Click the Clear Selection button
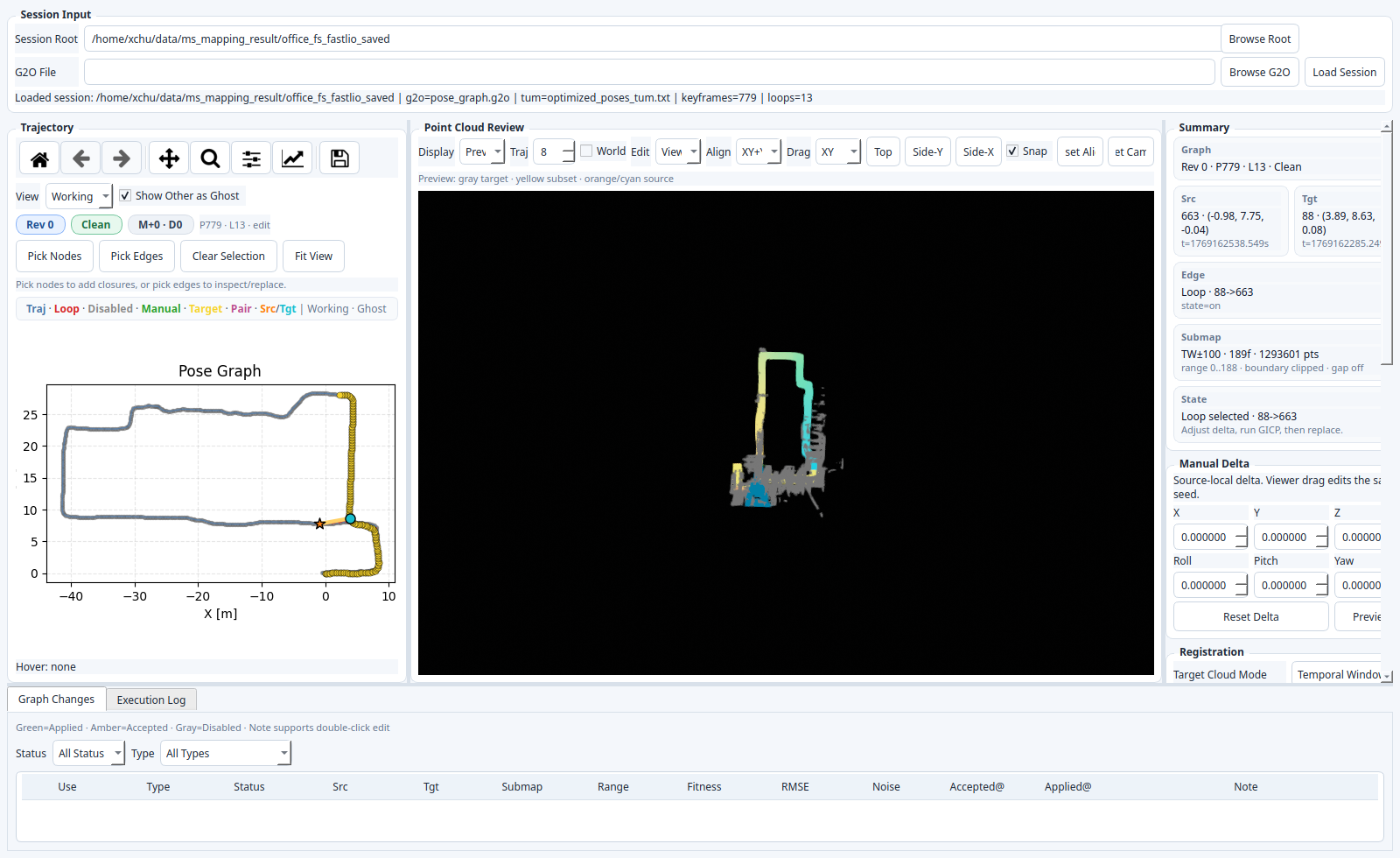 click(228, 256)
